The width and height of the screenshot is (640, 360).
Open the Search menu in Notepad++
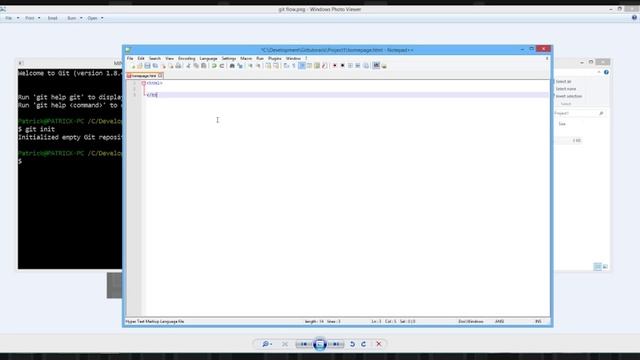coord(155,58)
